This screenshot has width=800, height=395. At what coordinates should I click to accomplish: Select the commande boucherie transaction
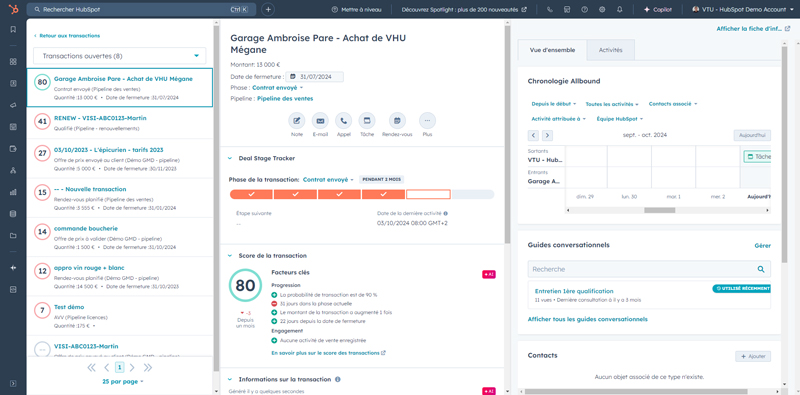click(x=119, y=237)
